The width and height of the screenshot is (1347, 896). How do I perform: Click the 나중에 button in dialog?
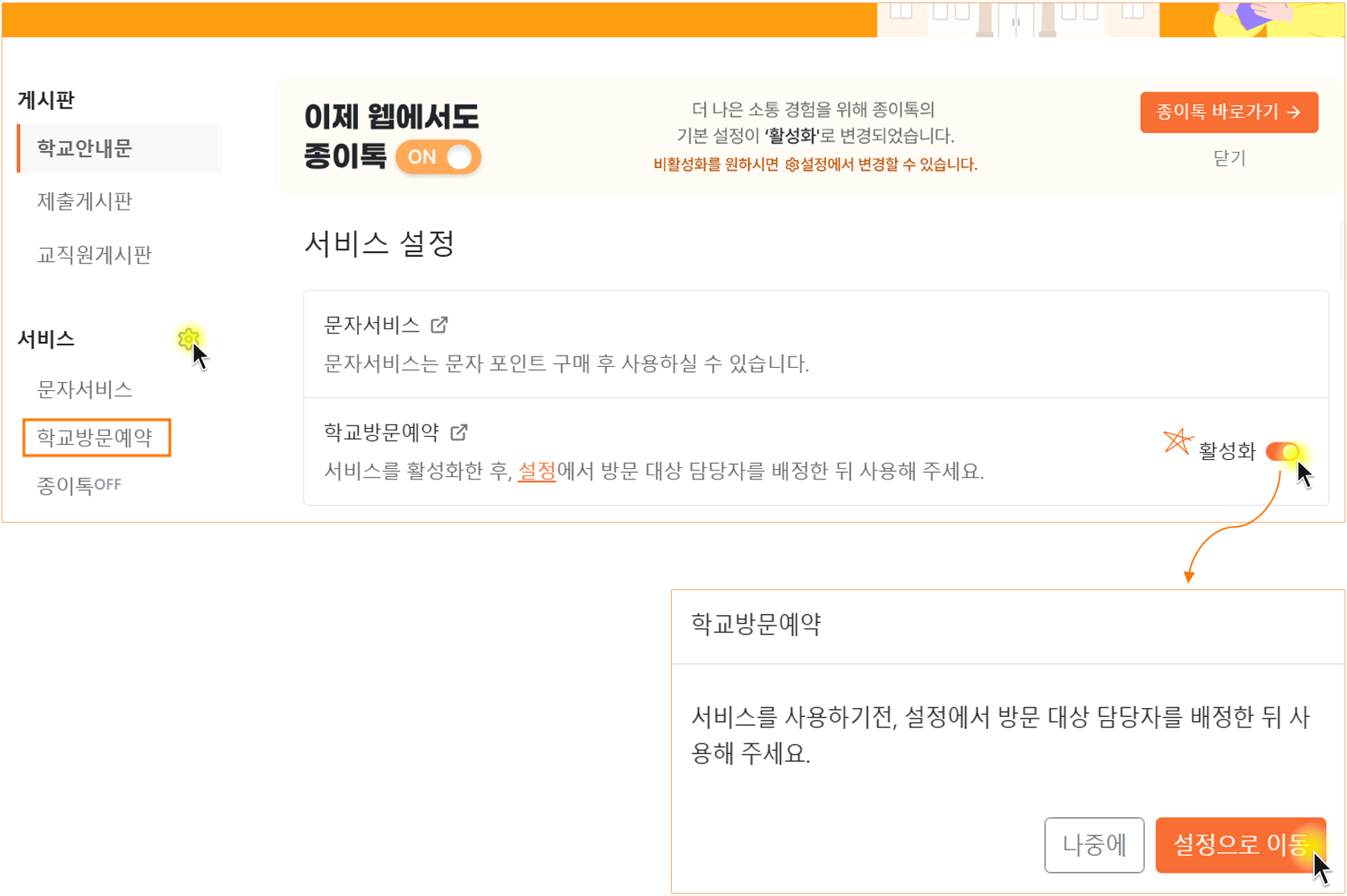tap(1094, 845)
